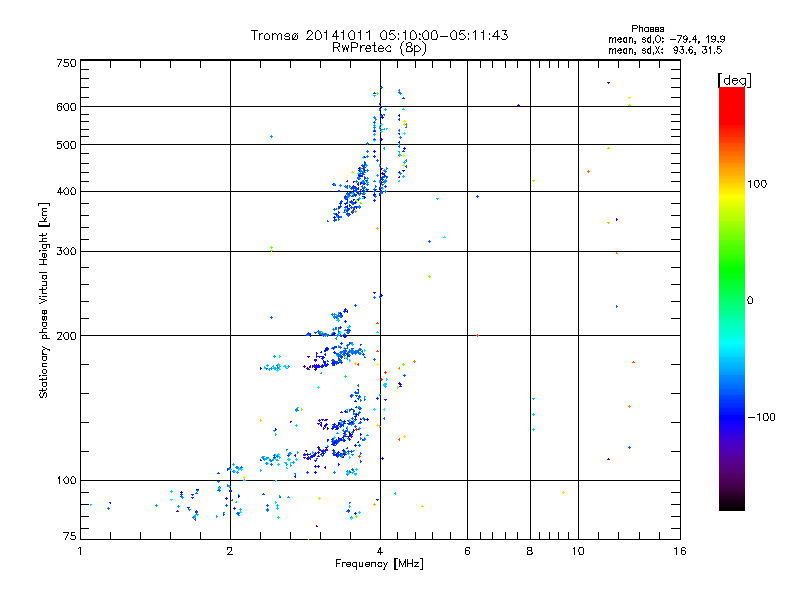Click the 'mean, sd,O: -79.4, 19.9' line
800x600 pixels.
point(666,39)
